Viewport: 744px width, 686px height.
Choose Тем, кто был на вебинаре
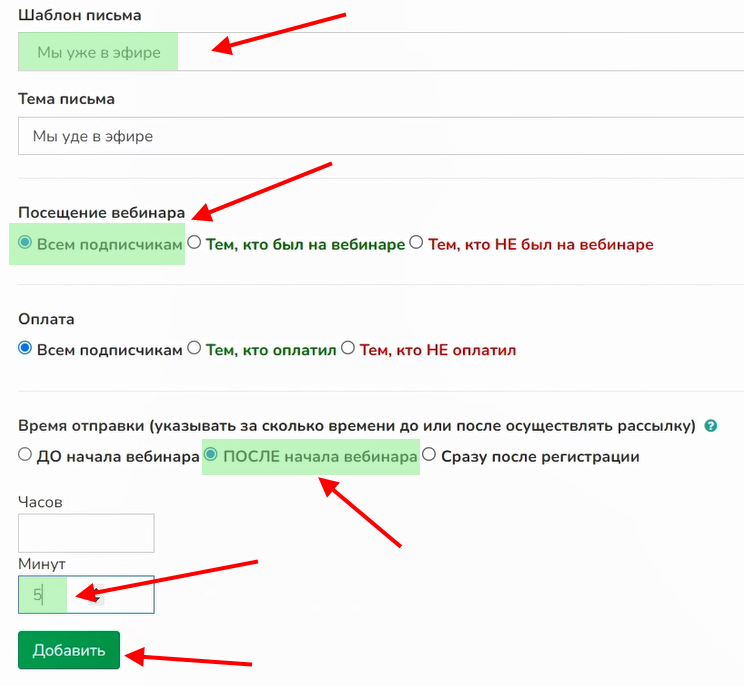(195, 244)
